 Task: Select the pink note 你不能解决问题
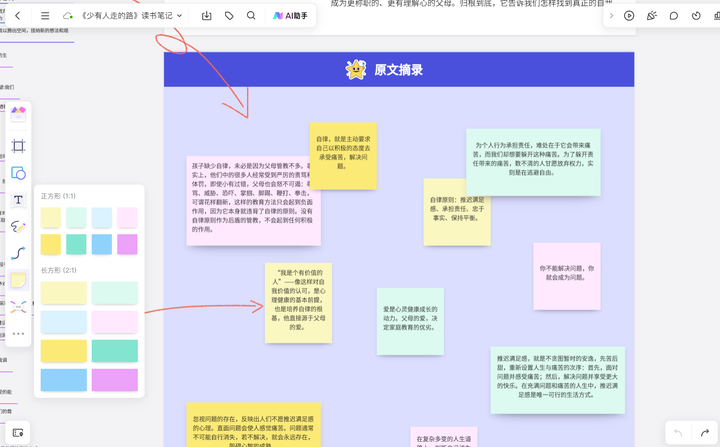pos(567,276)
